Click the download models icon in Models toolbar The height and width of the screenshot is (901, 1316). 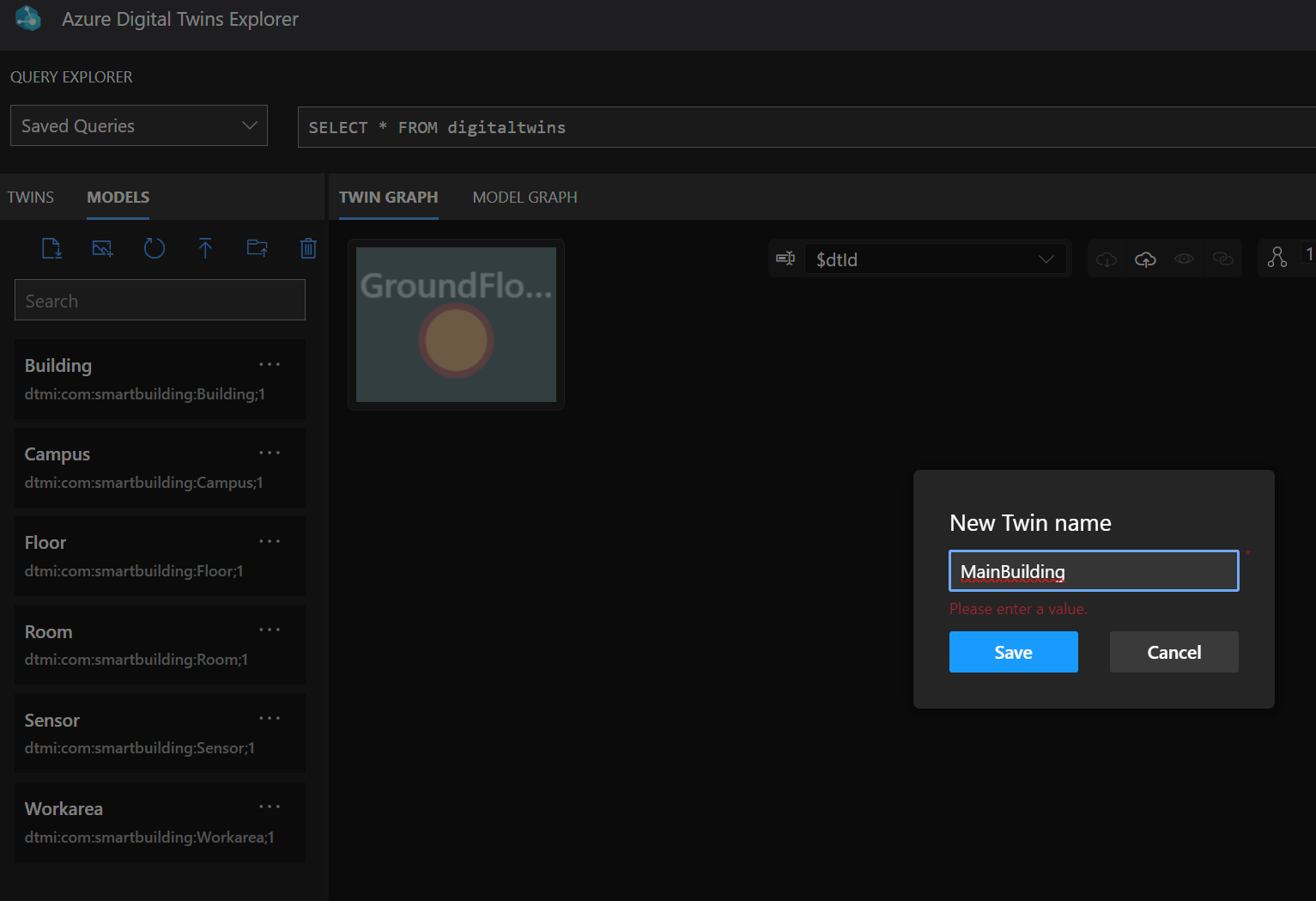click(x=52, y=249)
